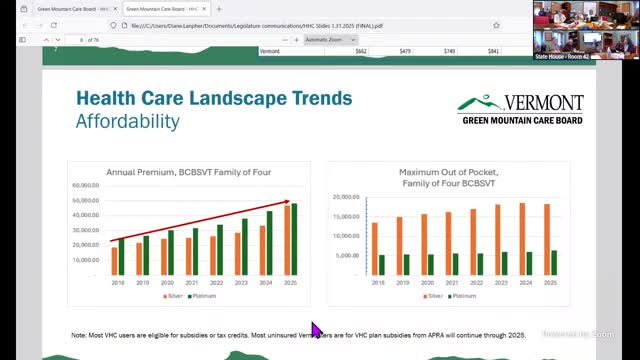Click the 2025 axis label in the premium chart
This screenshot has width=640, height=360.
click(x=290, y=282)
